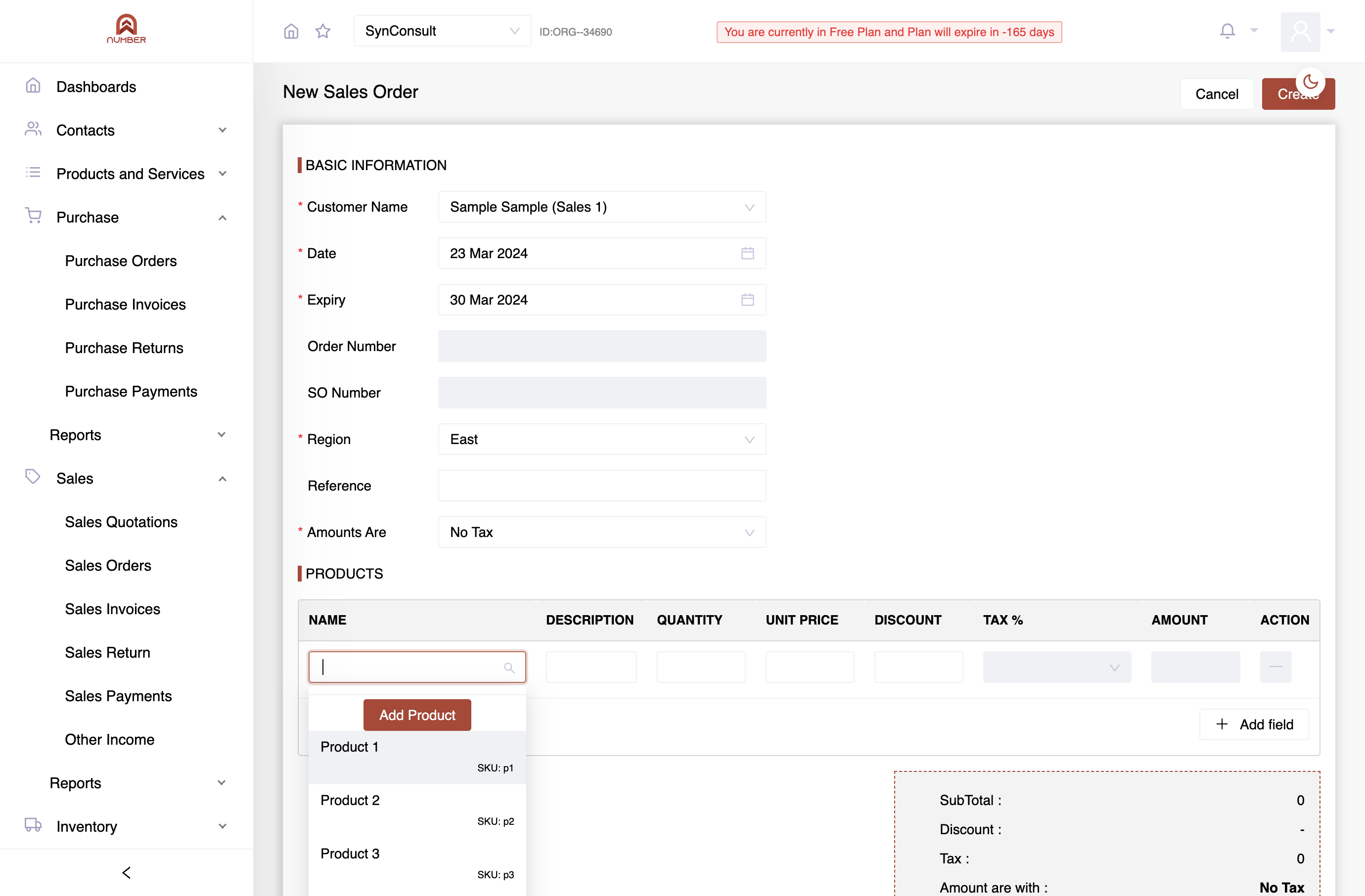This screenshot has height=896, width=1365.
Task: Open Purchase Invoices page
Action: tap(125, 305)
